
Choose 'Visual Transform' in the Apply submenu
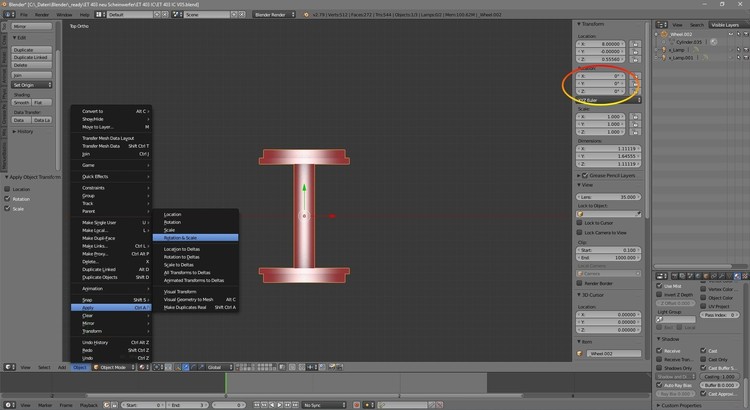[195, 291]
